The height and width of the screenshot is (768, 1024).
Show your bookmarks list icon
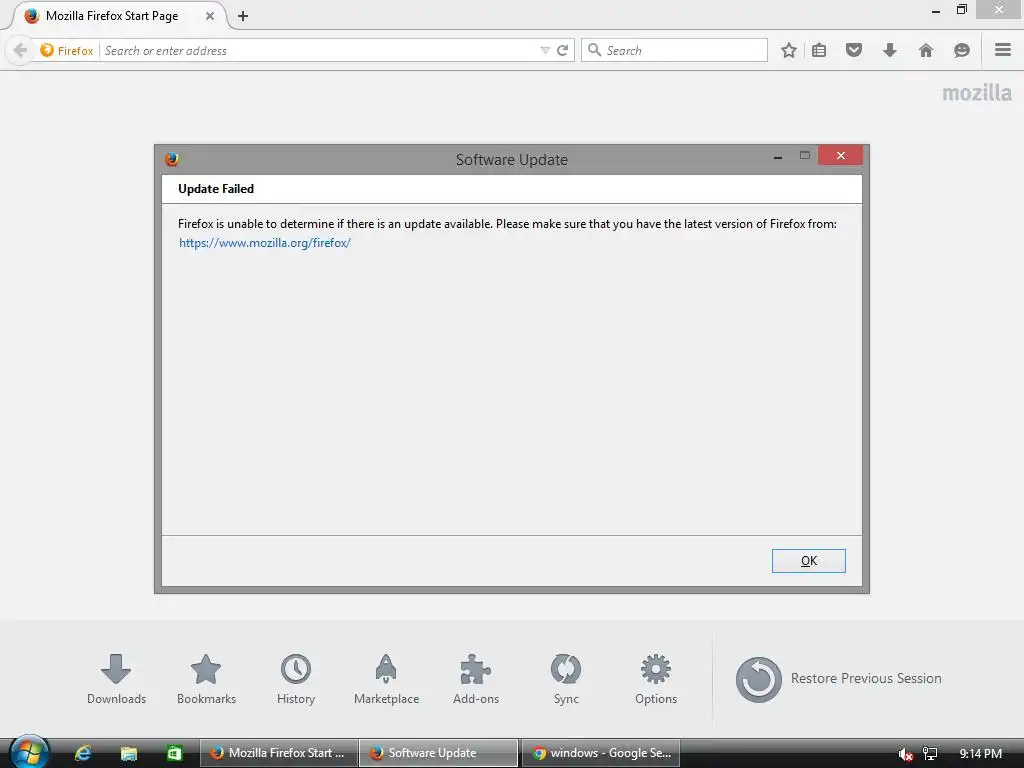click(x=819, y=50)
